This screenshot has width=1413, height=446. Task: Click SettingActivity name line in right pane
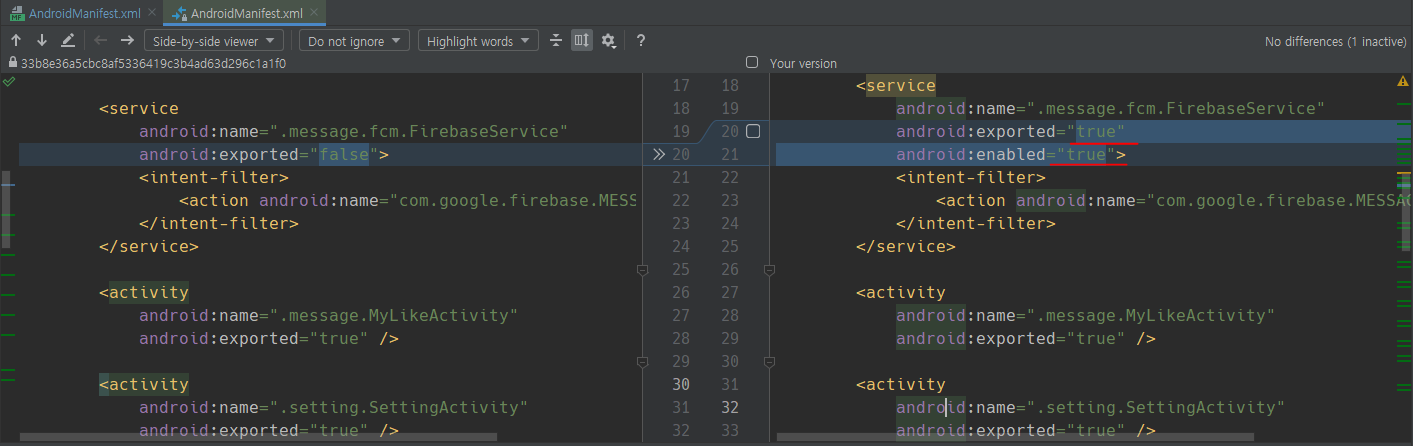[1090, 407]
